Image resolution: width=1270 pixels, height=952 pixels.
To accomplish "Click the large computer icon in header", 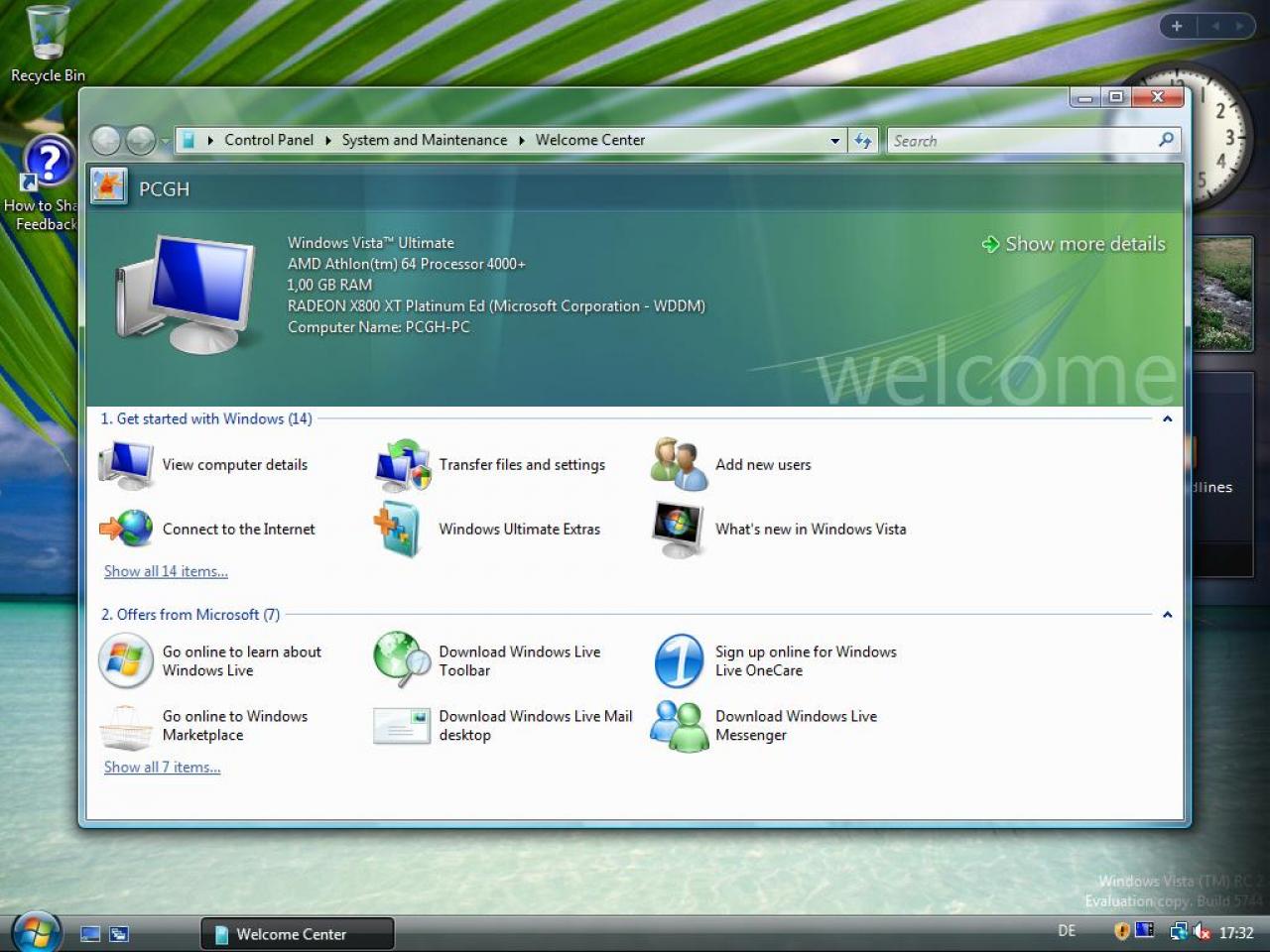I will click(184, 293).
